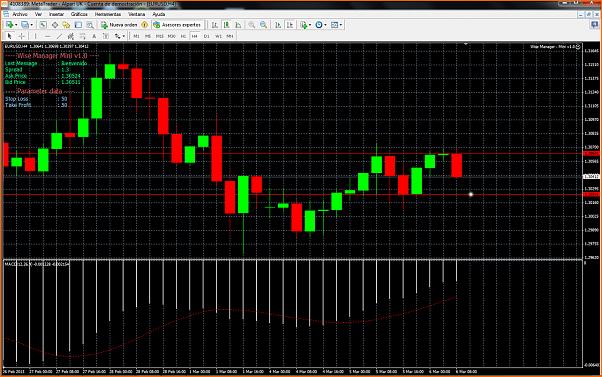
Task: Open the Strategy Tester
Action: (x=90, y=25)
